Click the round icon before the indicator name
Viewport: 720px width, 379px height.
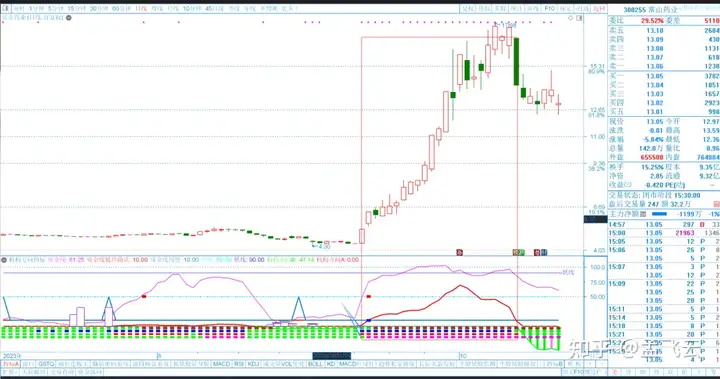[4, 260]
